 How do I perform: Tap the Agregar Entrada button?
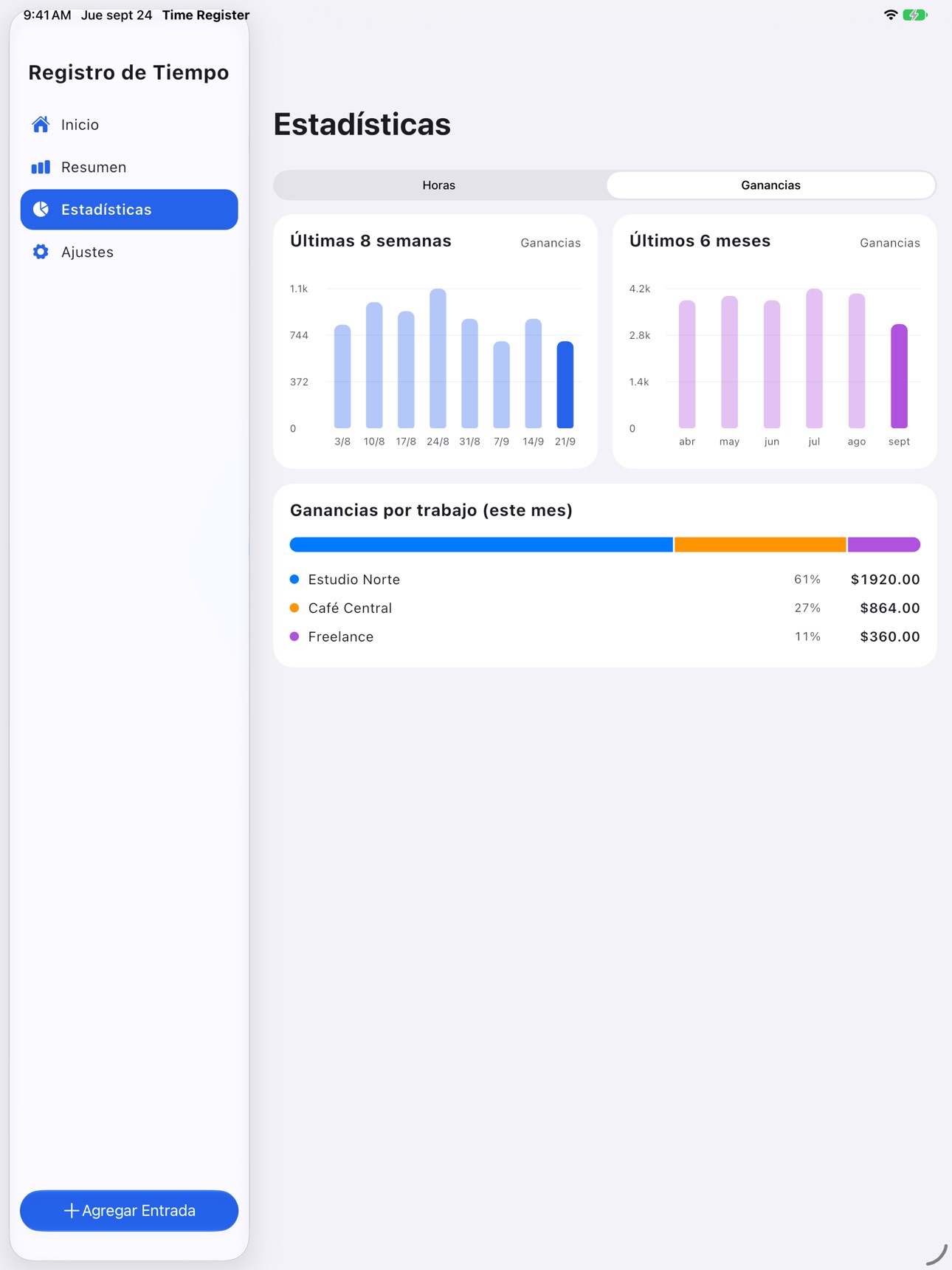tap(129, 1210)
